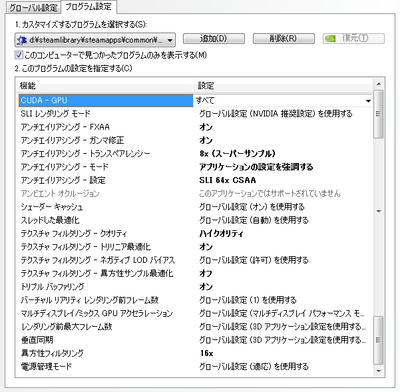Click the 追加(D) button
The height and width of the screenshot is (392, 400).
point(214,38)
